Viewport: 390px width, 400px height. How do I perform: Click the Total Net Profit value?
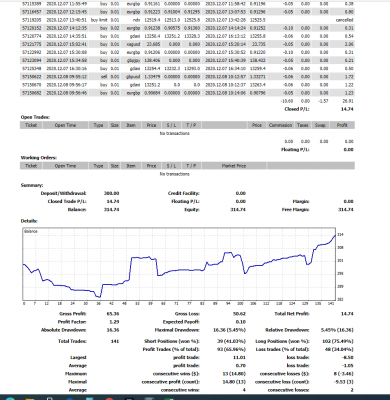[x=348, y=314]
